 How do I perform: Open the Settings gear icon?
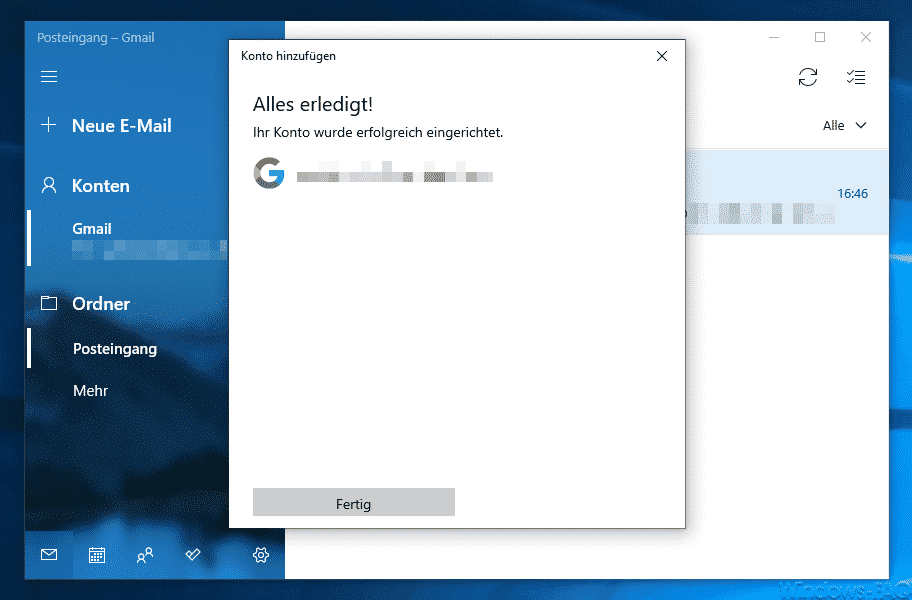click(261, 555)
